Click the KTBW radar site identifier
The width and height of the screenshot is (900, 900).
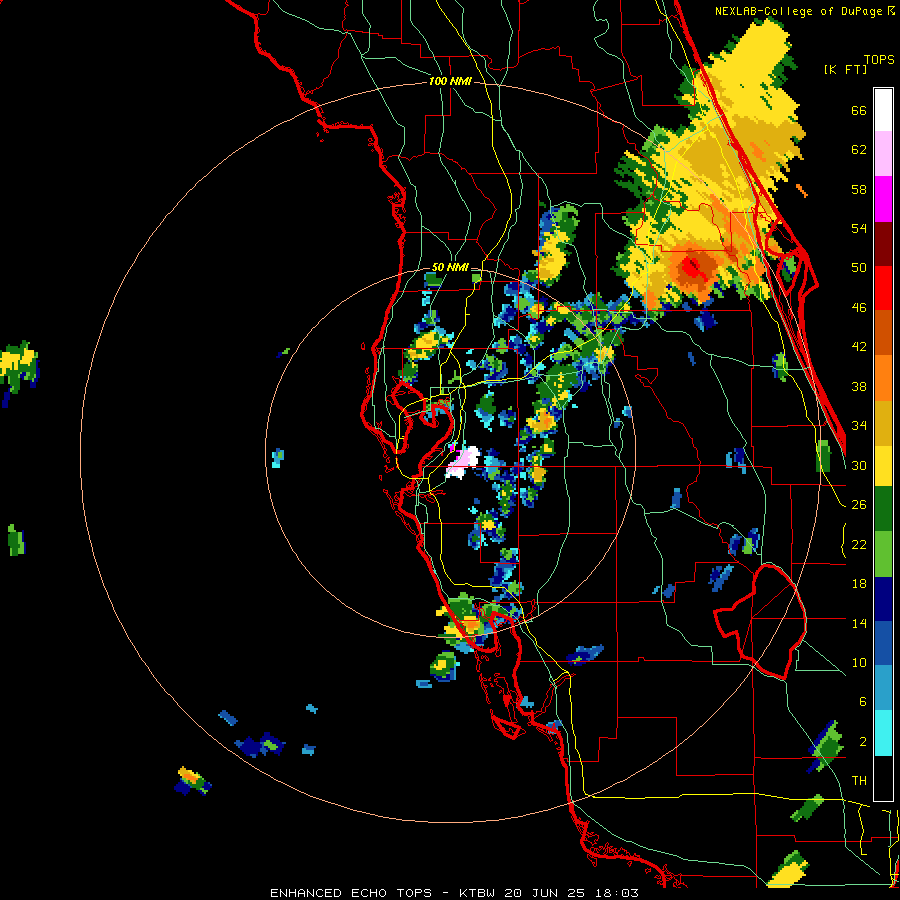pyautogui.click(x=477, y=893)
